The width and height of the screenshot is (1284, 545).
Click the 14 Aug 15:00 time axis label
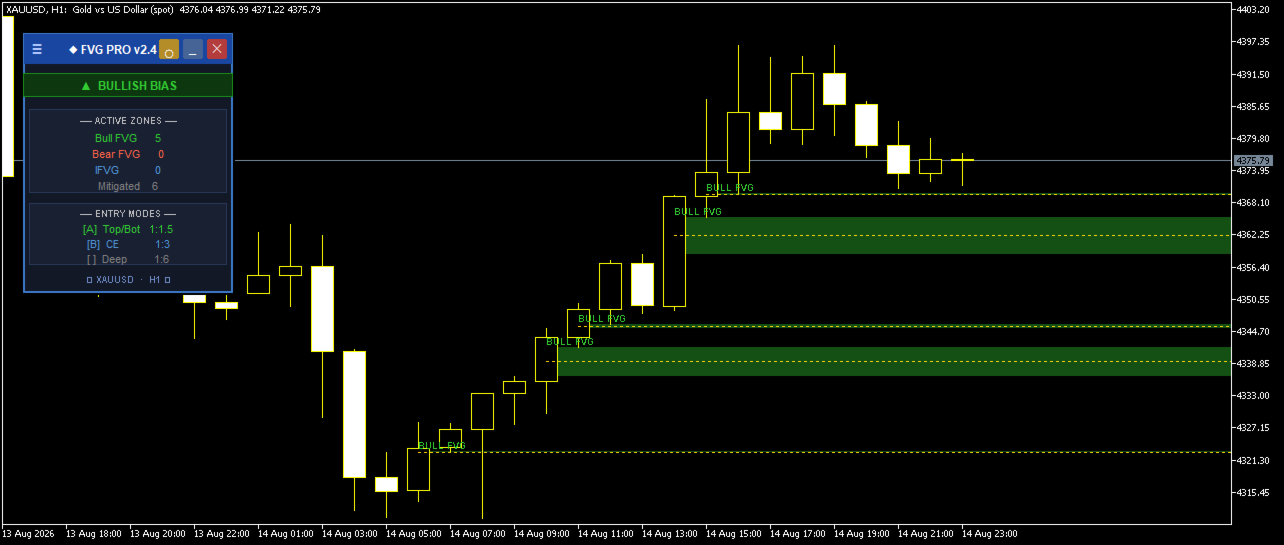coord(733,534)
